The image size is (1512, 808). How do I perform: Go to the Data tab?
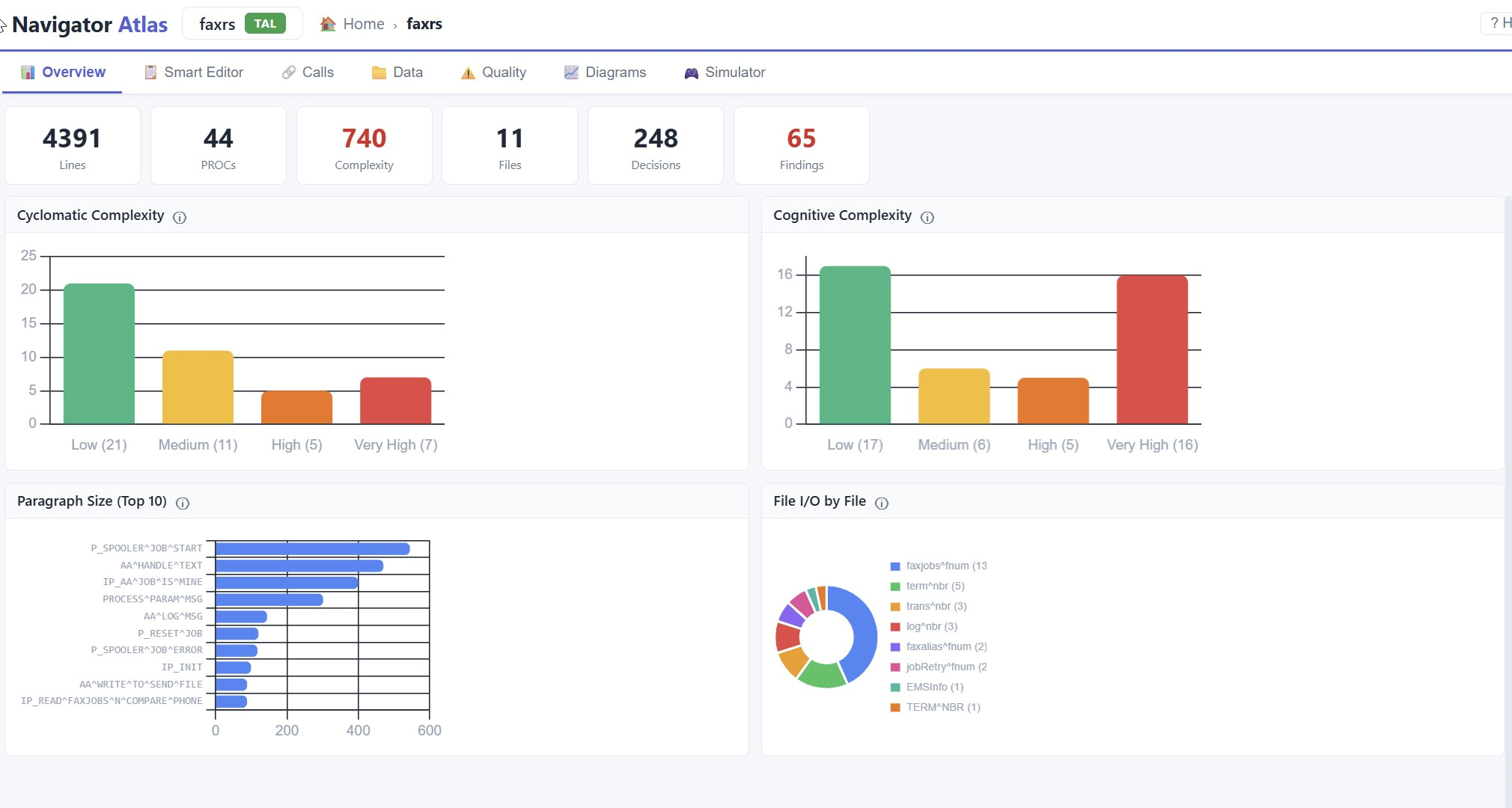397,73
